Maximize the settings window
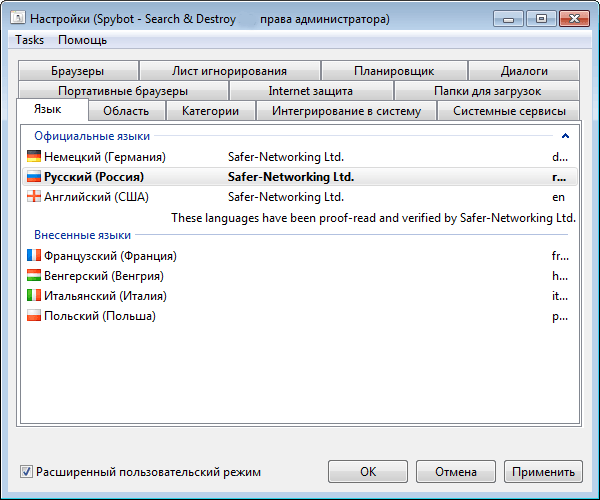This screenshot has width=600, height=500. pyautogui.click(x=541, y=19)
